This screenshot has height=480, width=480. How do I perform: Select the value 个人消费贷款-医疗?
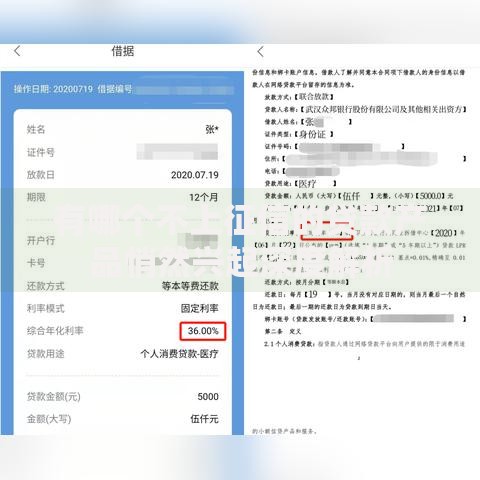click(x=179, y=354)
